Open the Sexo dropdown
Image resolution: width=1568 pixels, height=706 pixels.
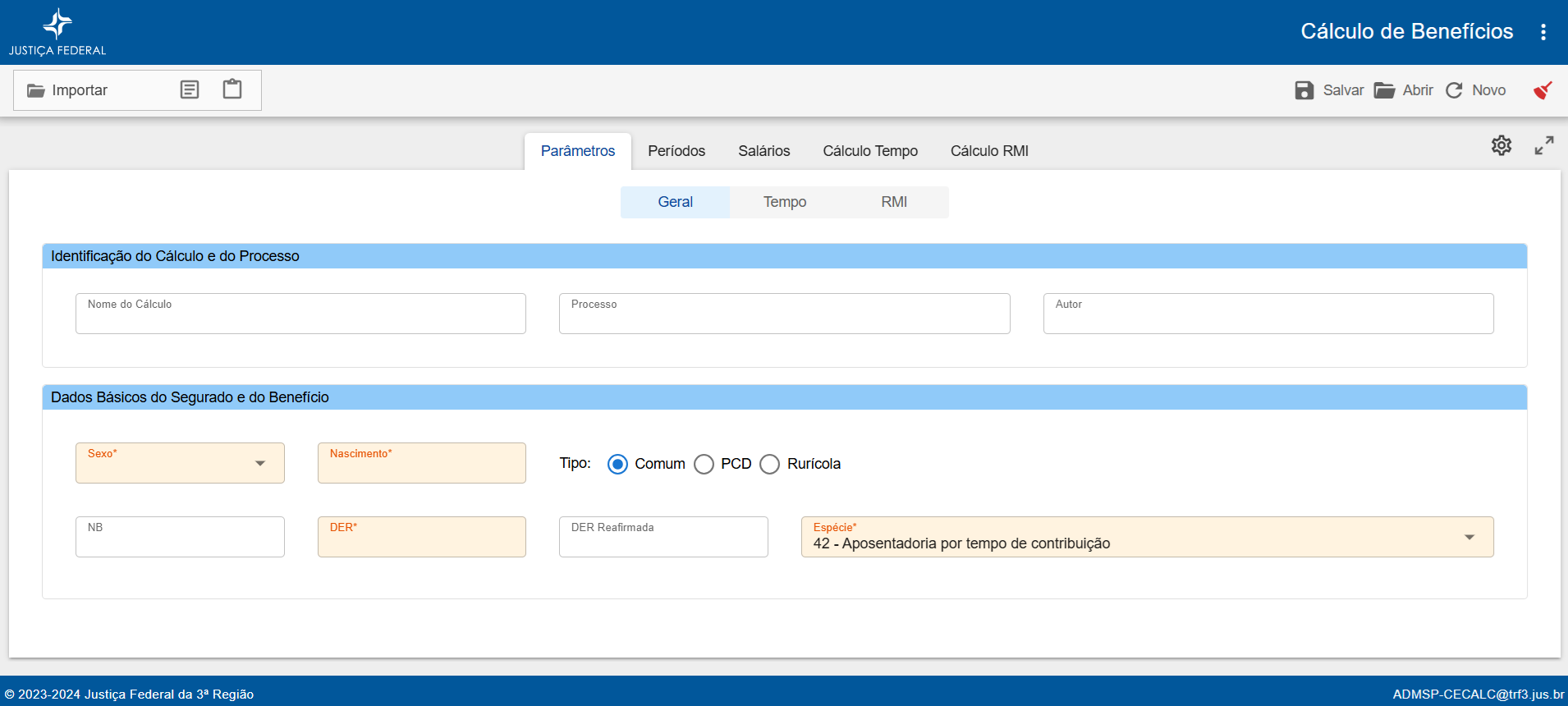[x=180, y=463]
